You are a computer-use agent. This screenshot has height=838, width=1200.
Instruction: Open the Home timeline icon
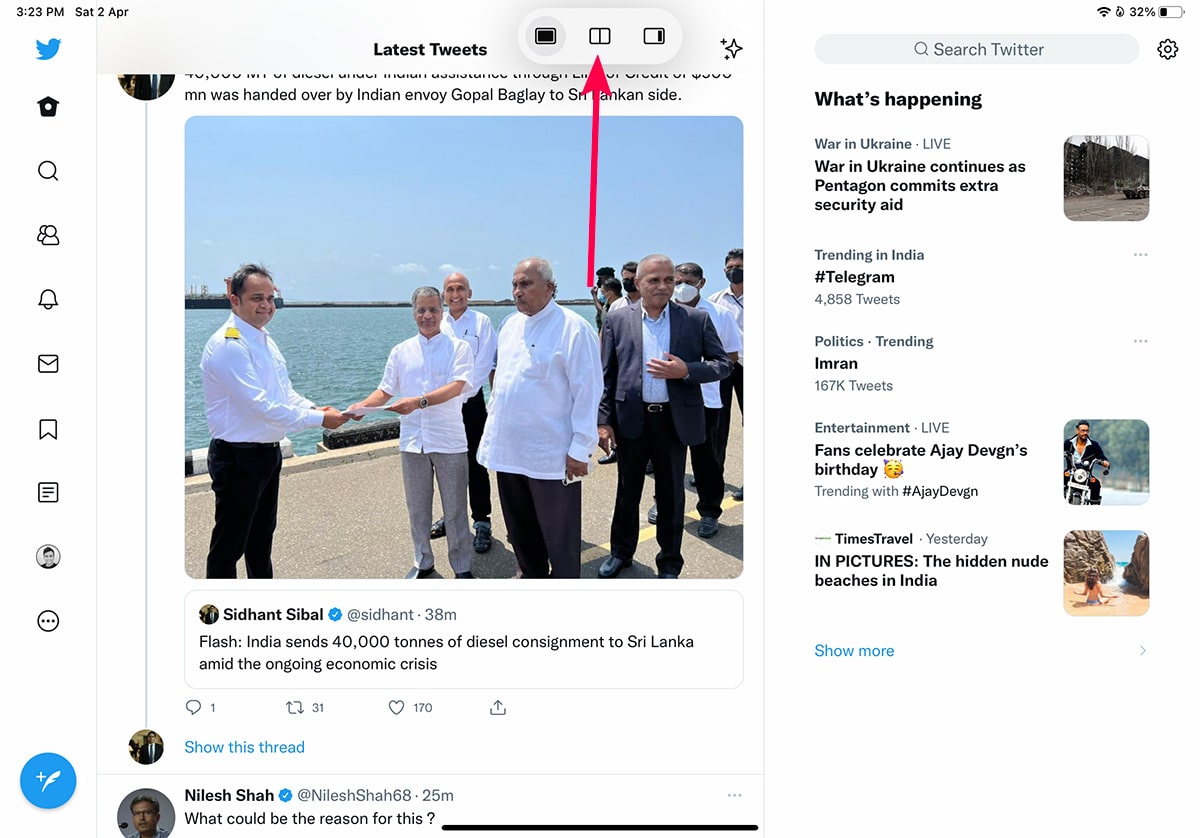(x=48, y=108)
